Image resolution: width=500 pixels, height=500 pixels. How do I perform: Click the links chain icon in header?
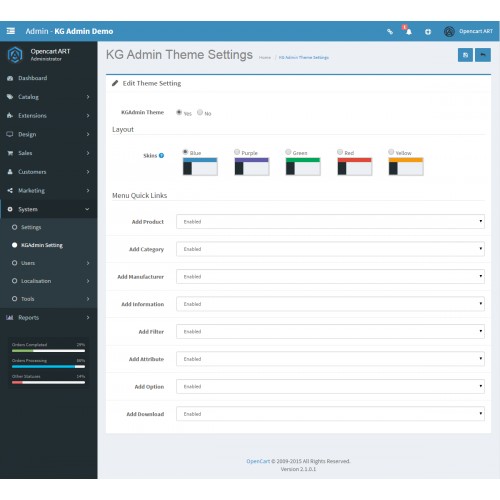[390, 32]
